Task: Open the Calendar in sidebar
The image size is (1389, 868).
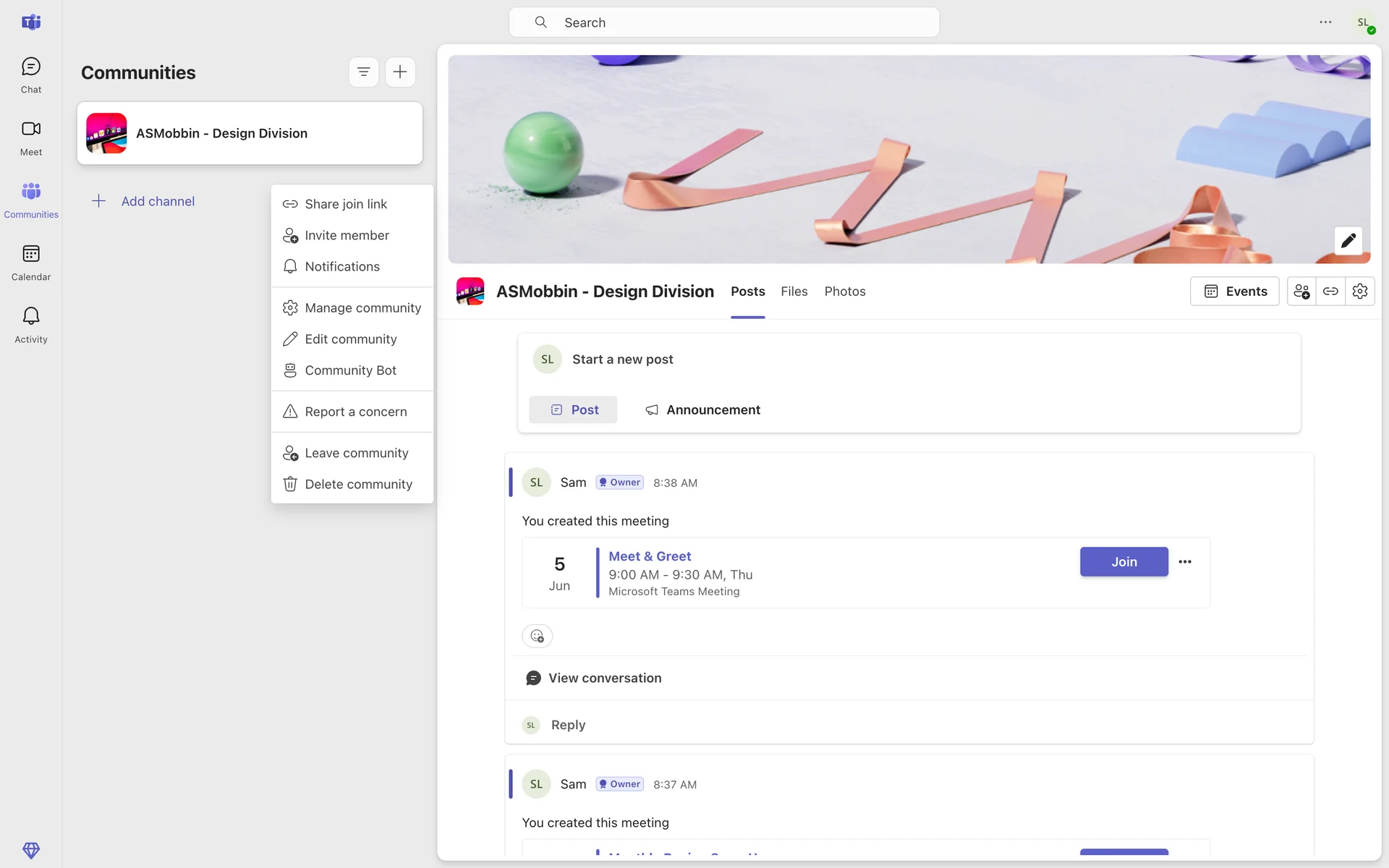Action: 30,263
